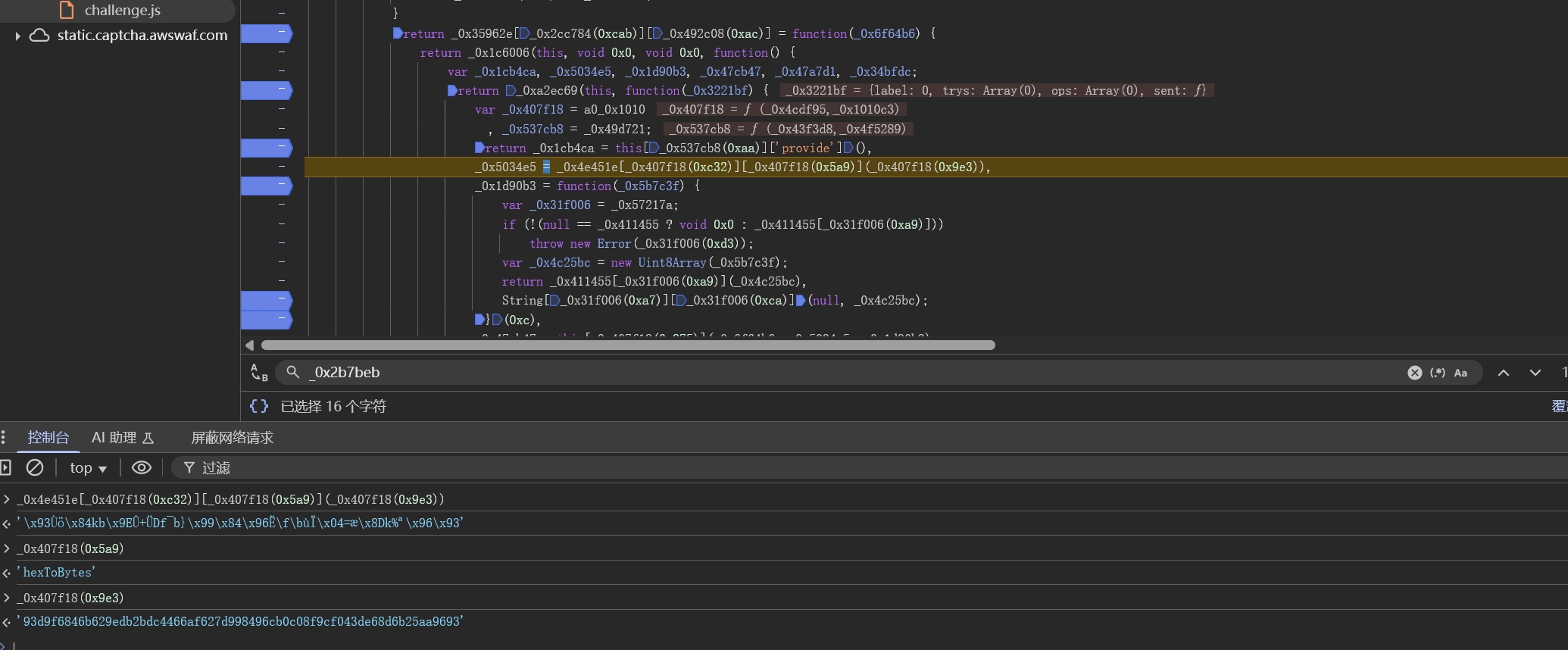1568x650 pixels.
Task: Toggle the replace option in the search bar
Action: [x=259, y=372]
